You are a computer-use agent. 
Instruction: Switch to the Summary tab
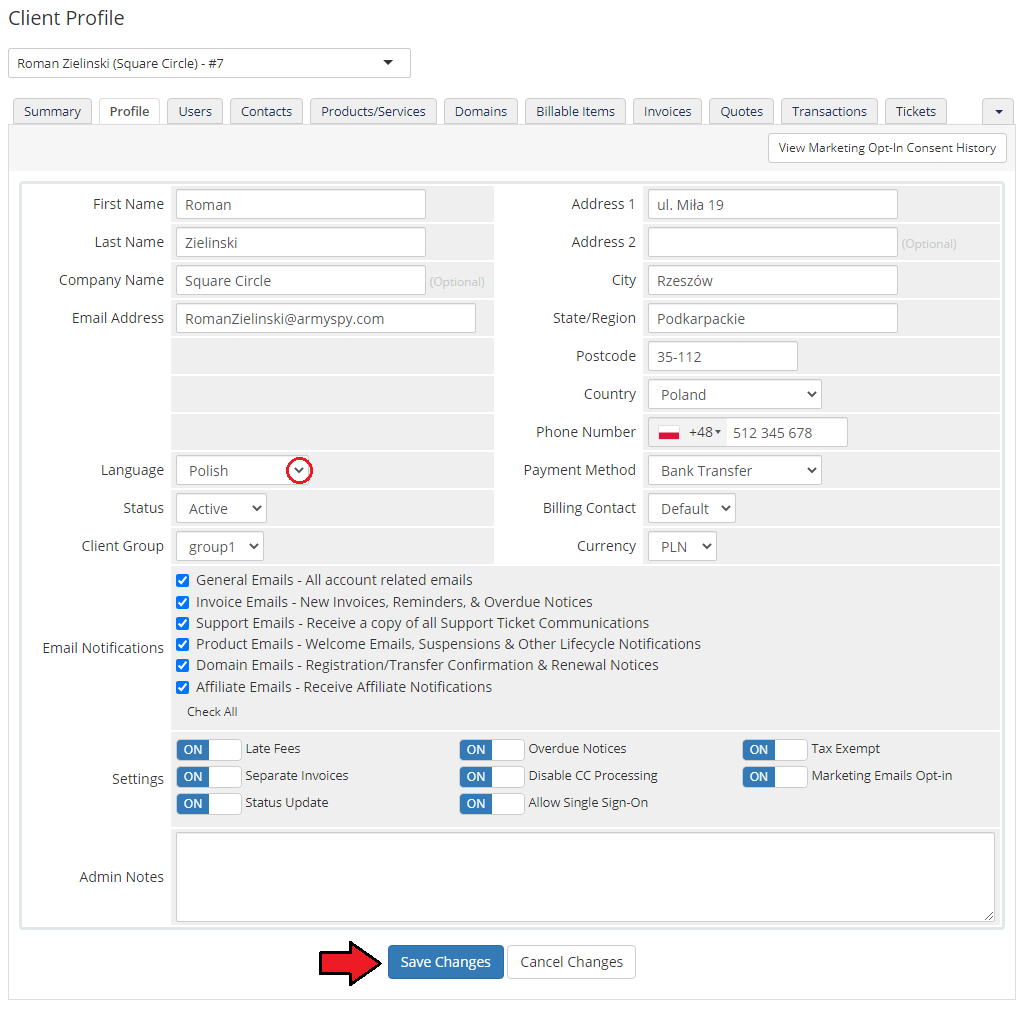click(x=52, y=112)
